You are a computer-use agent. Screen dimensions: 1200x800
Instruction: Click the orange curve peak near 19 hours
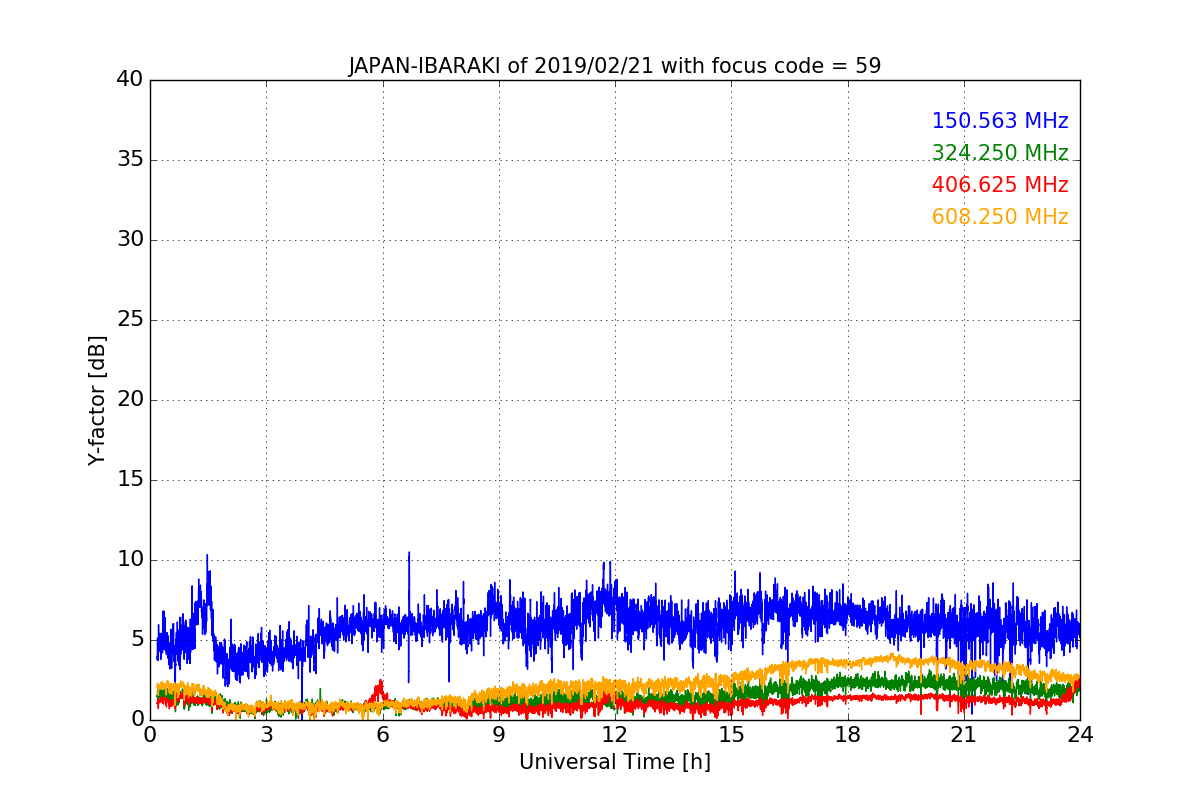(891, 658)
